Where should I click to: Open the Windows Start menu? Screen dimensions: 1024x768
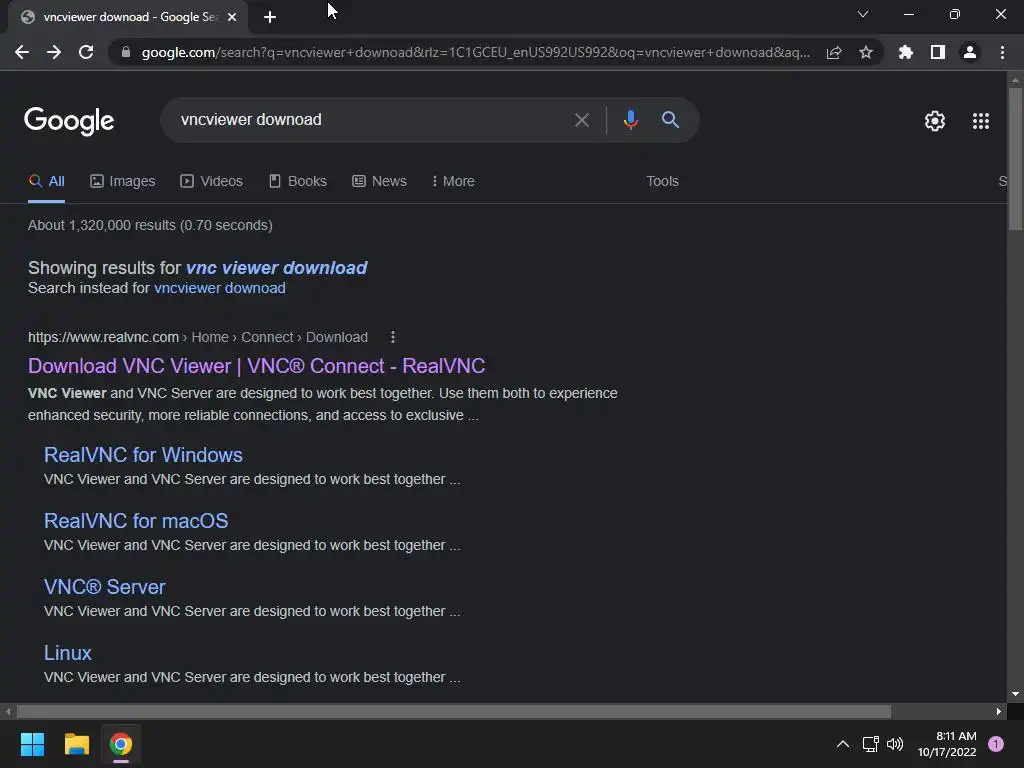click(x=32, y=744)
